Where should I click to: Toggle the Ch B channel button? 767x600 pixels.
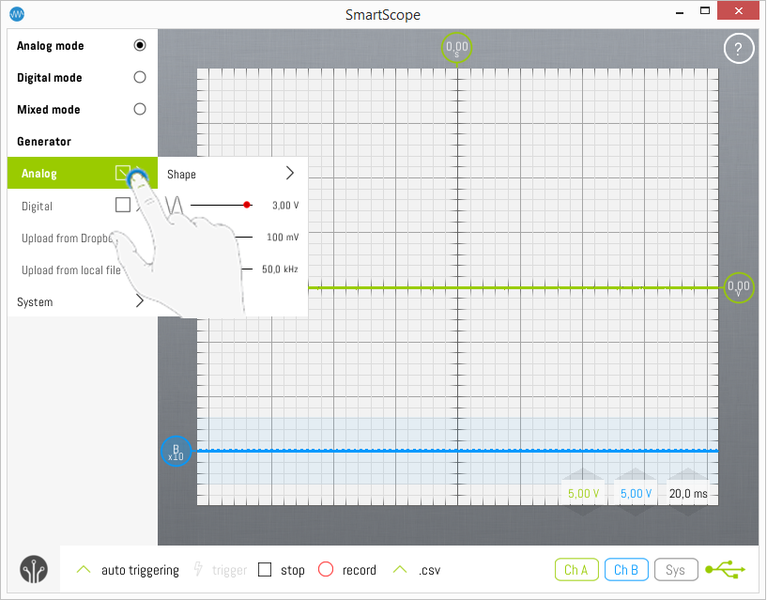(x=626, y=570)
